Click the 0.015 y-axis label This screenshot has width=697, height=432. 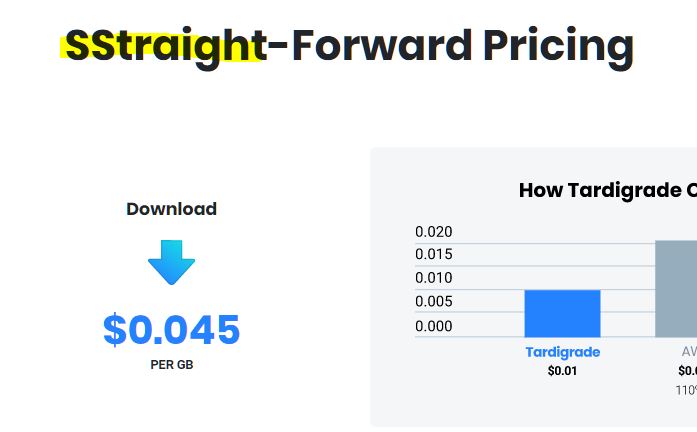(434, 254)
